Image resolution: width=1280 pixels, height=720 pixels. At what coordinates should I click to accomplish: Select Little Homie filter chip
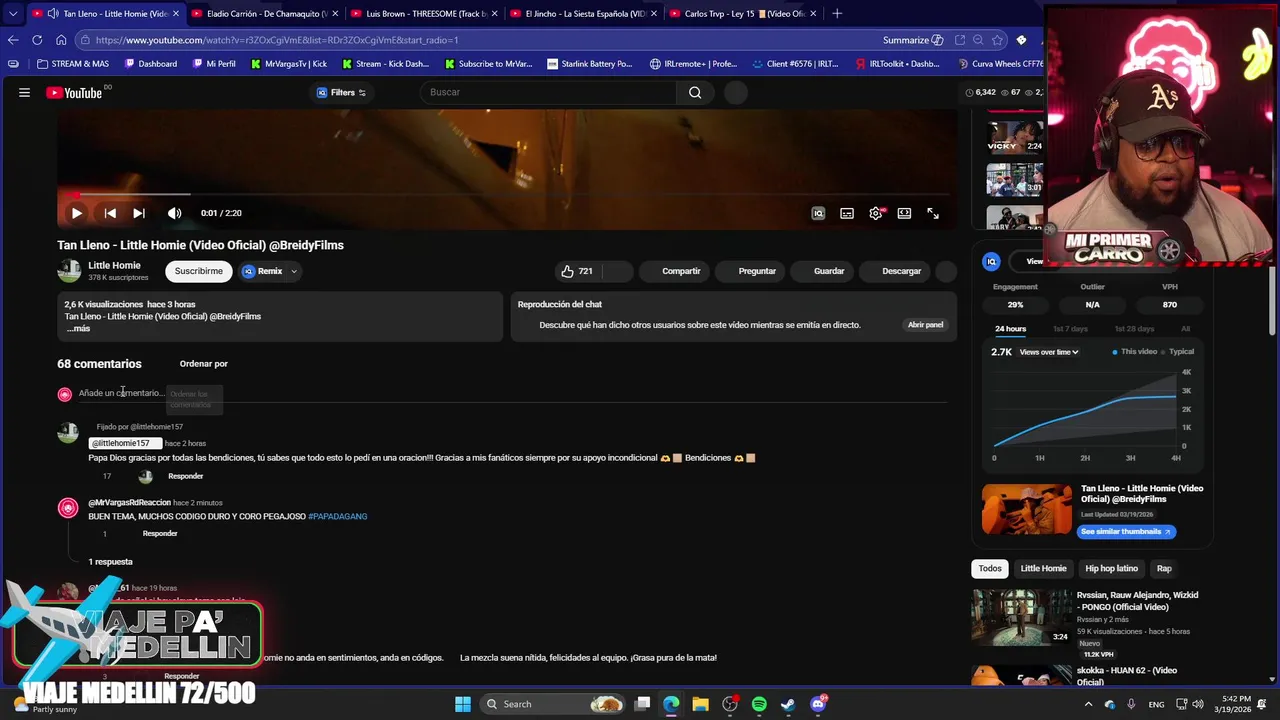coord(1043,569)
